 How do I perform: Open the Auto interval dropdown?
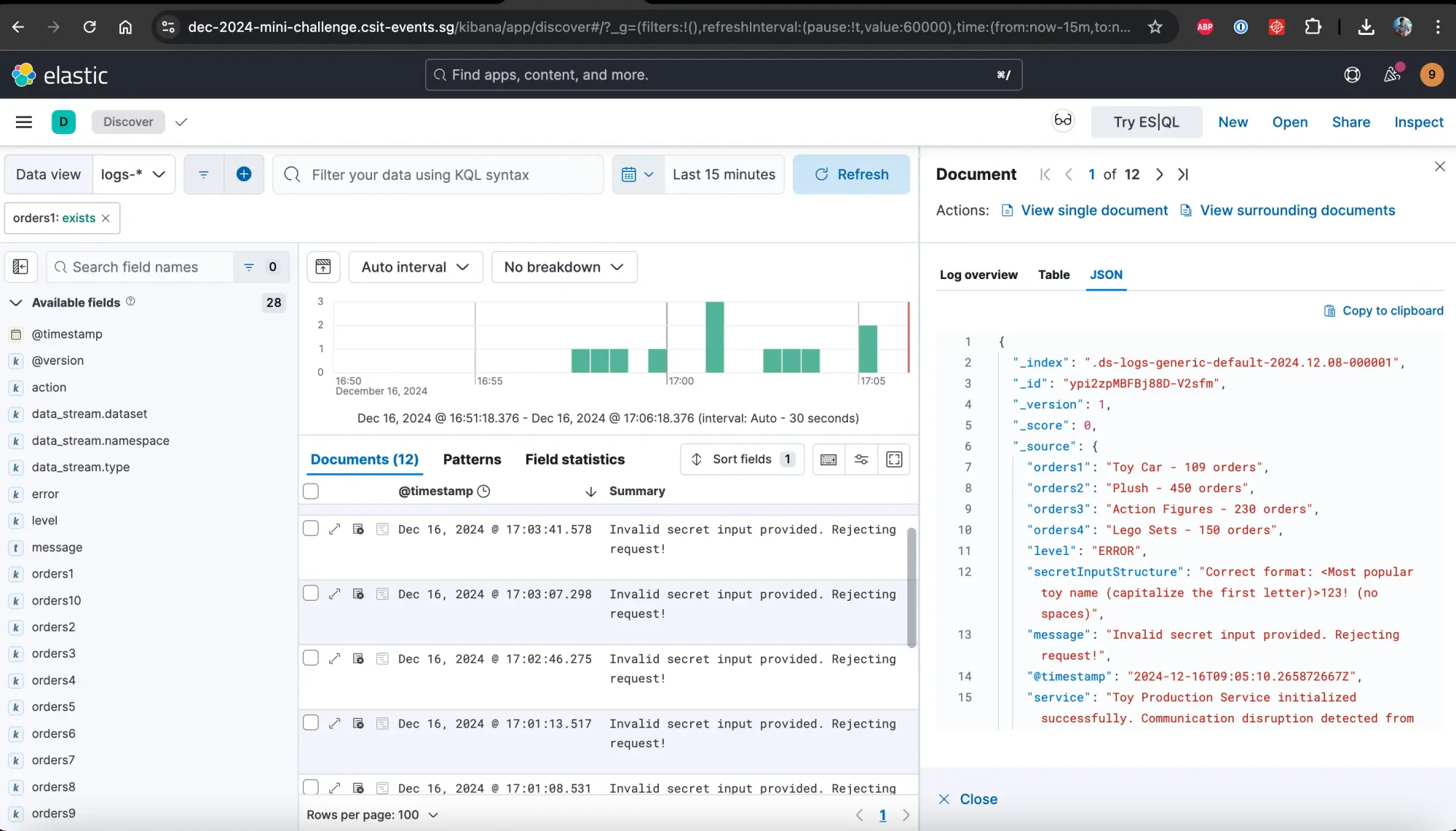coord(416,267)
